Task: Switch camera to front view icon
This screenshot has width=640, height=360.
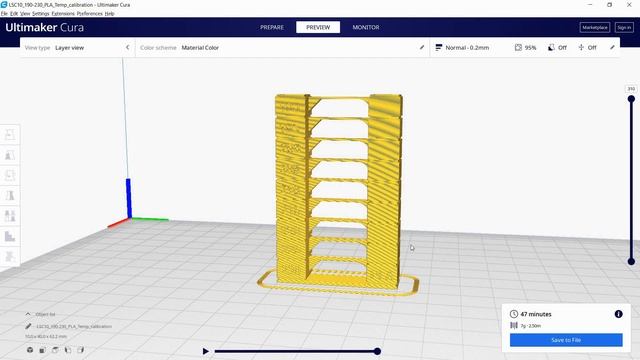Action: 42,350
